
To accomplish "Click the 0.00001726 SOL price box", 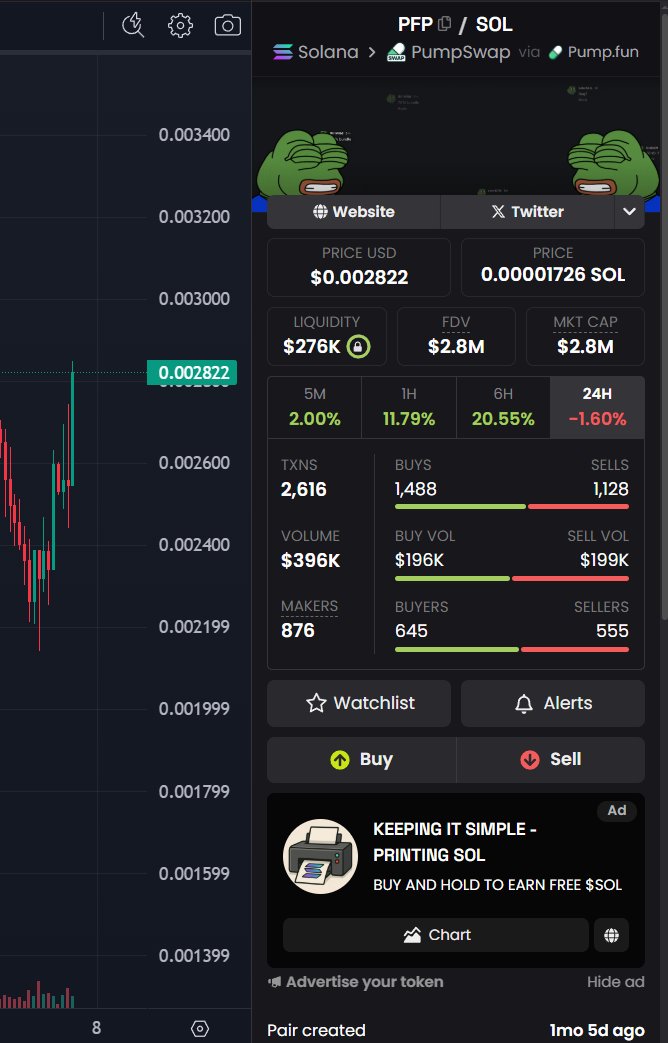I will click(x=553, y=267).
